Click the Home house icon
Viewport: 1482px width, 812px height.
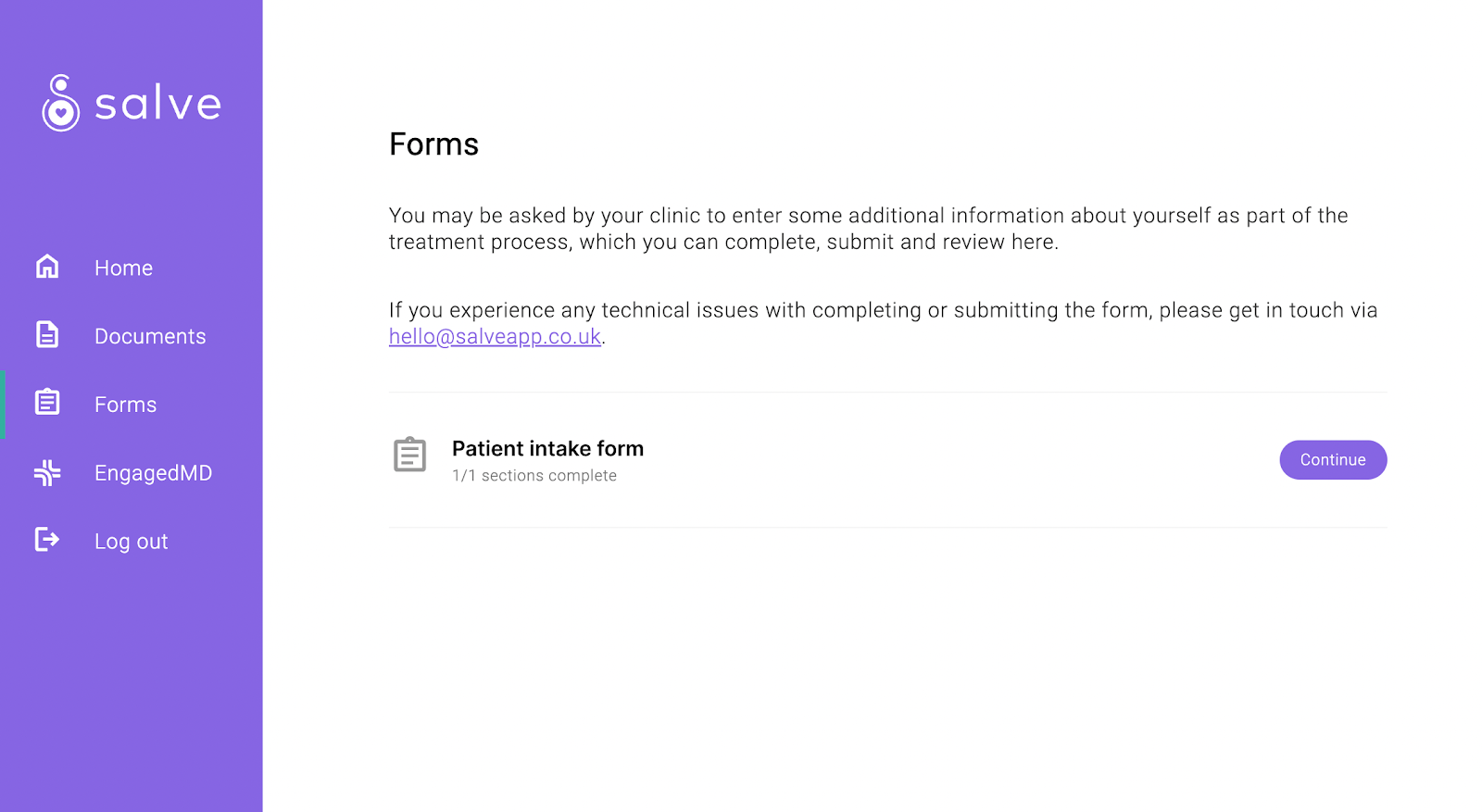47,267
